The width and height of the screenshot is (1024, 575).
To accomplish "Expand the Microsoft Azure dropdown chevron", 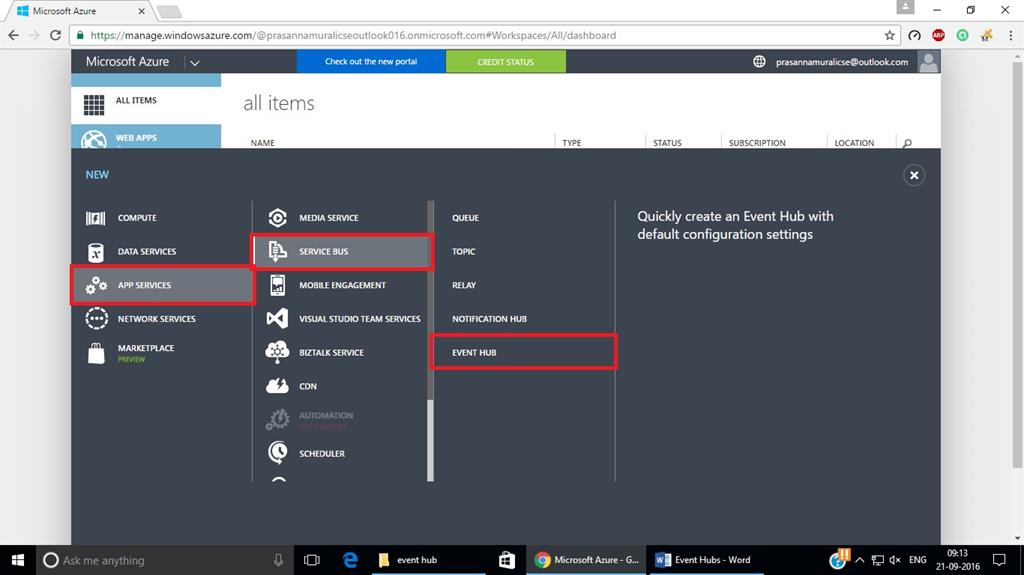I will click(195, 63).
